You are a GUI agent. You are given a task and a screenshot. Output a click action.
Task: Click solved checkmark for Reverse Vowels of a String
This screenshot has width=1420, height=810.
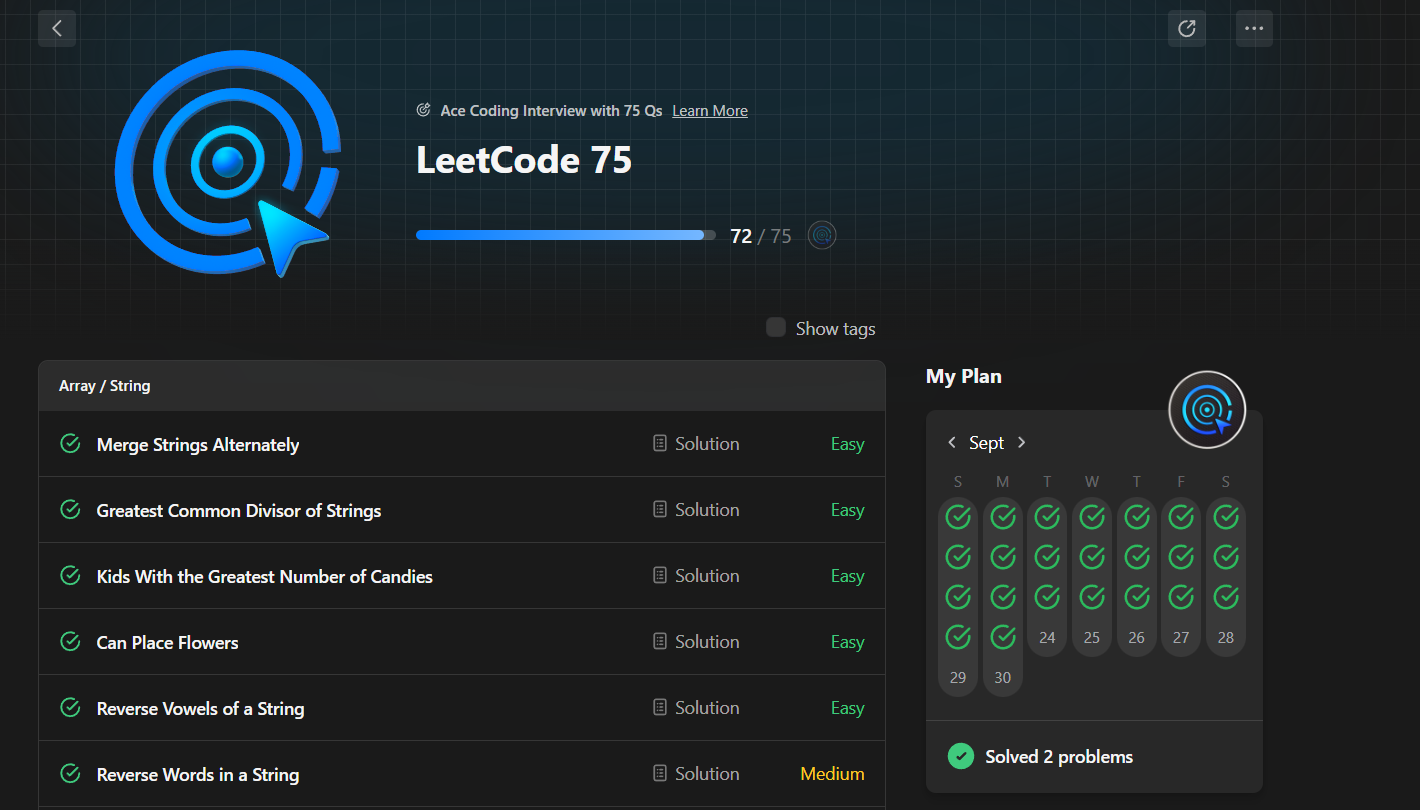click(70, 707)
